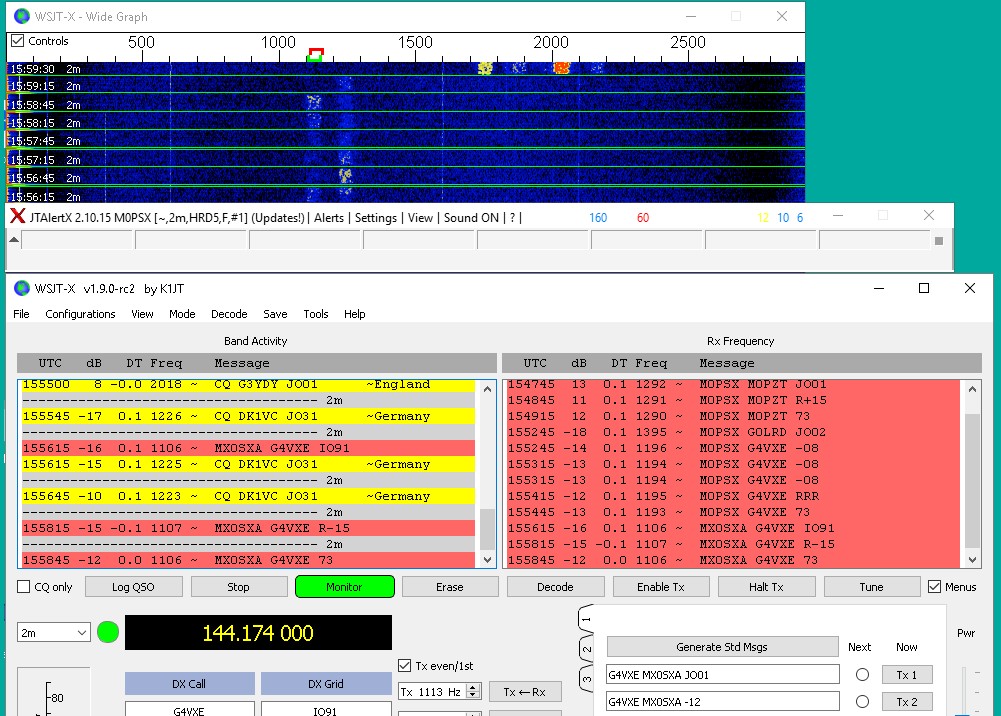Image resolution: width=1001 pixels, height=716 pixels.
Task: Switch to message tab 1
Action: (586, 619)
